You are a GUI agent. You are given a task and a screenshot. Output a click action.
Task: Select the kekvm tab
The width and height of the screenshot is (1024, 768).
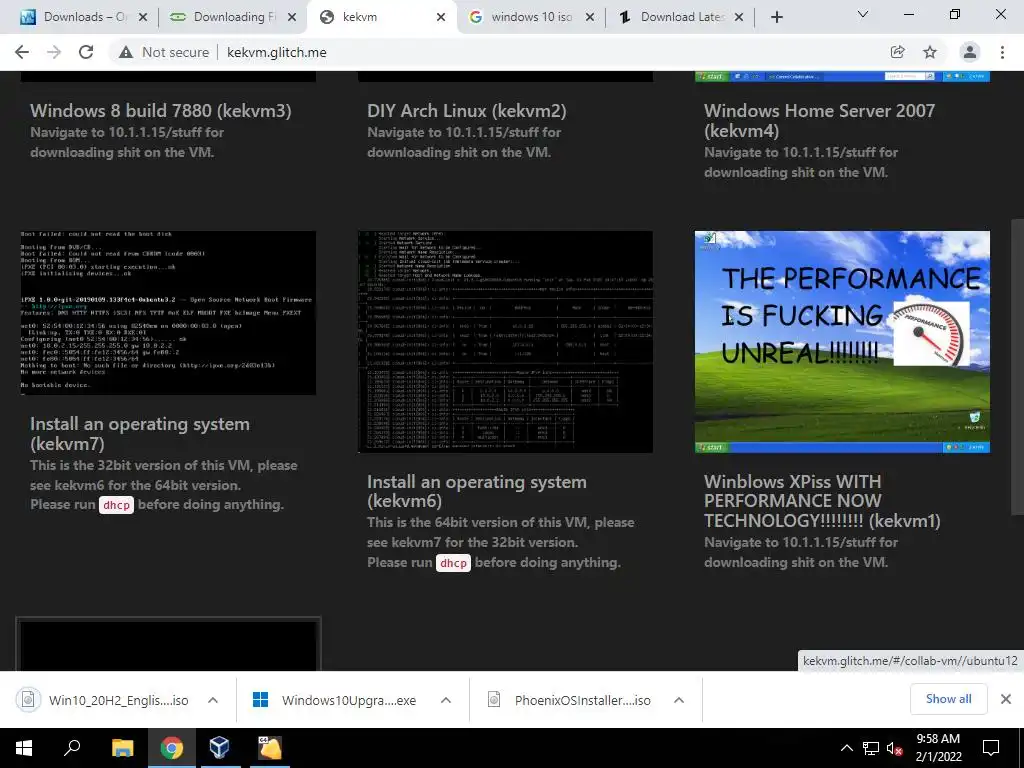coord(382,17)
